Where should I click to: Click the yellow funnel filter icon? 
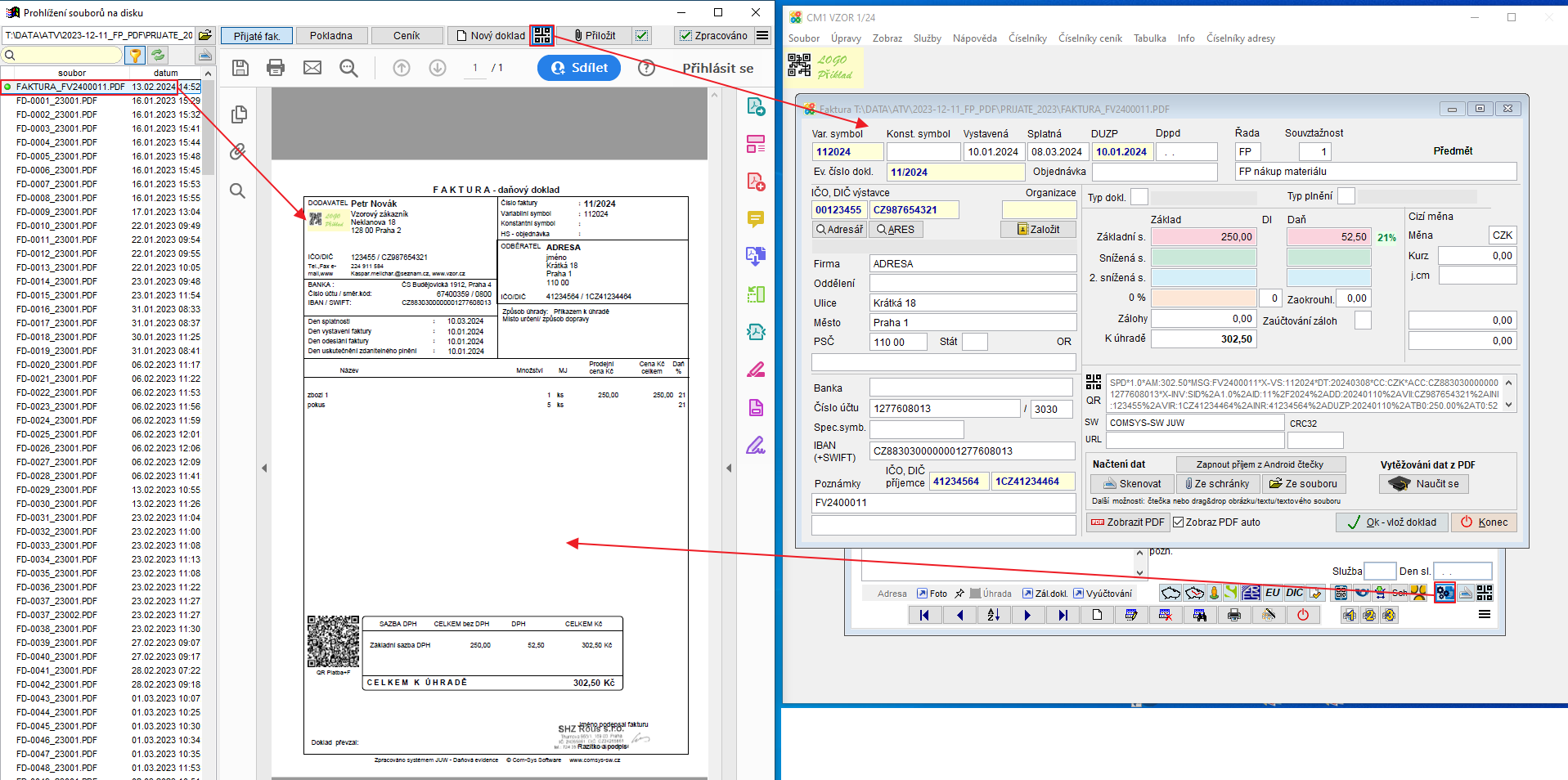point(135,55)
